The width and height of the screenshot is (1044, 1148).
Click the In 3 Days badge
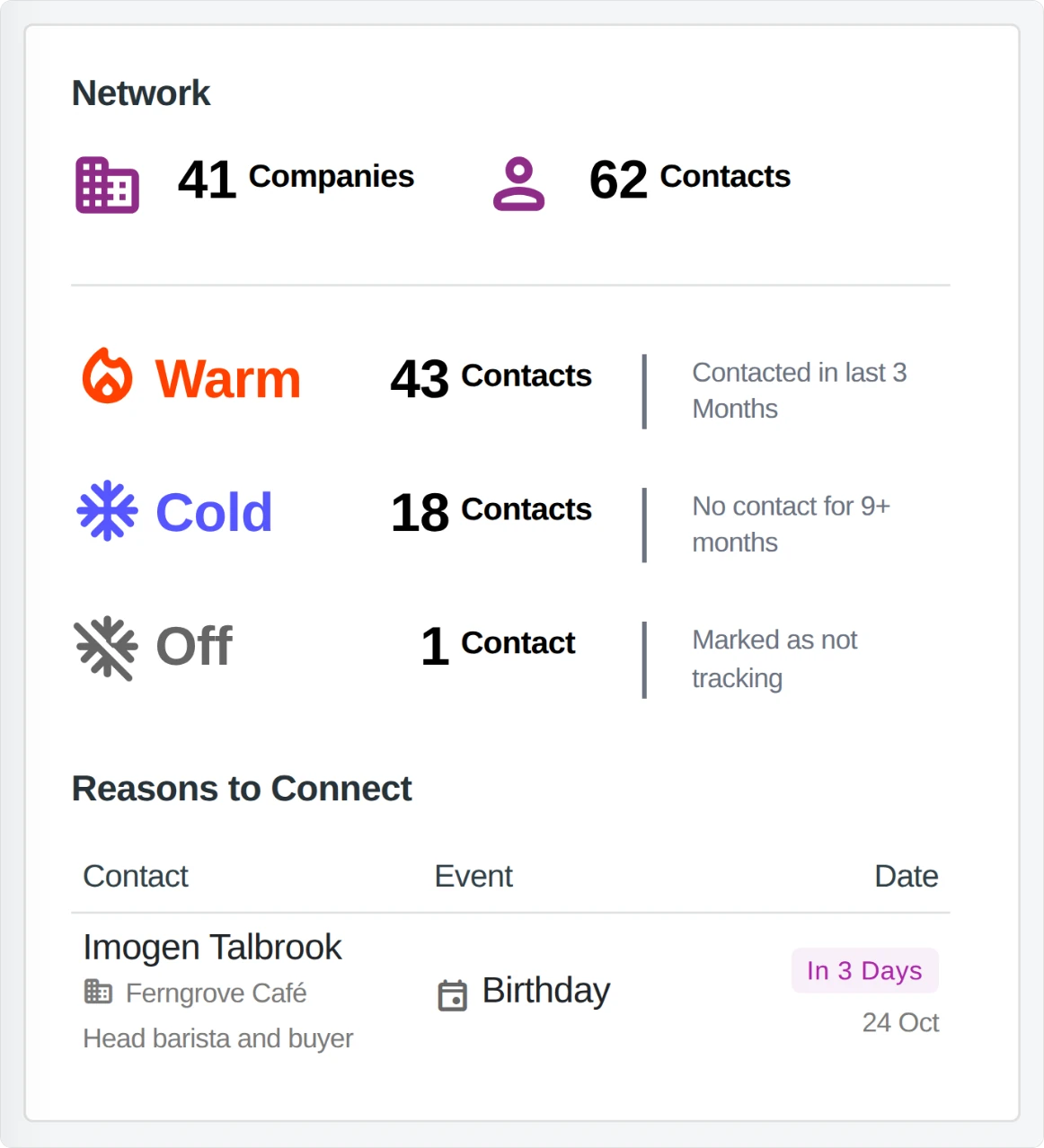864,970
